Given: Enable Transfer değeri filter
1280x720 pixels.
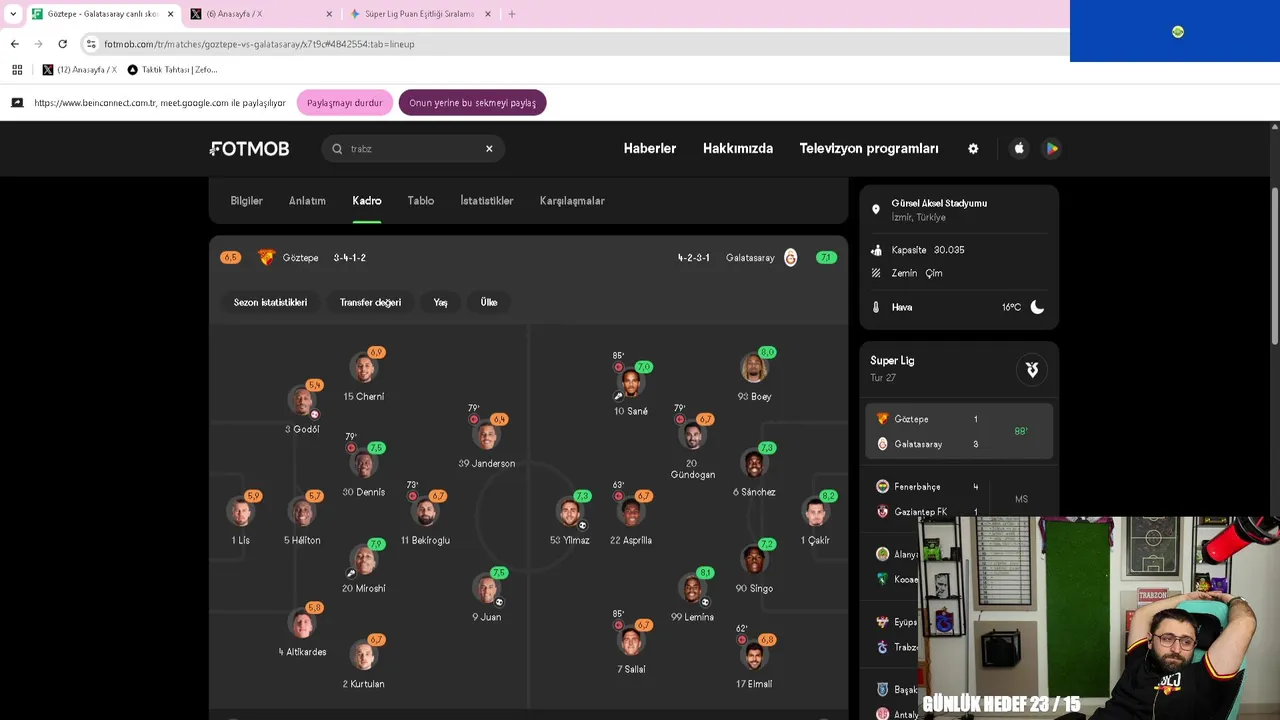Looking at the screenshot, I should click(370, 302).
